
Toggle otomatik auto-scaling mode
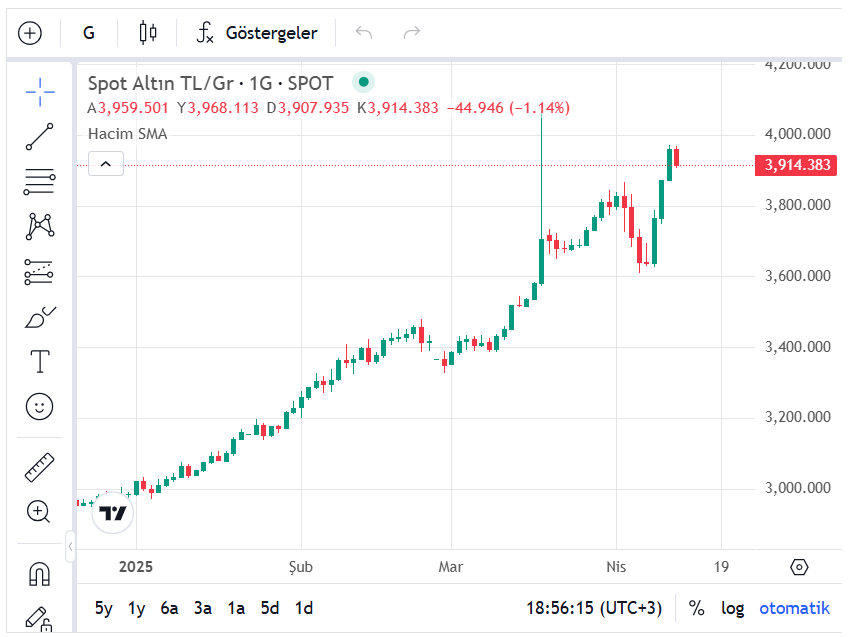[794, 608]
